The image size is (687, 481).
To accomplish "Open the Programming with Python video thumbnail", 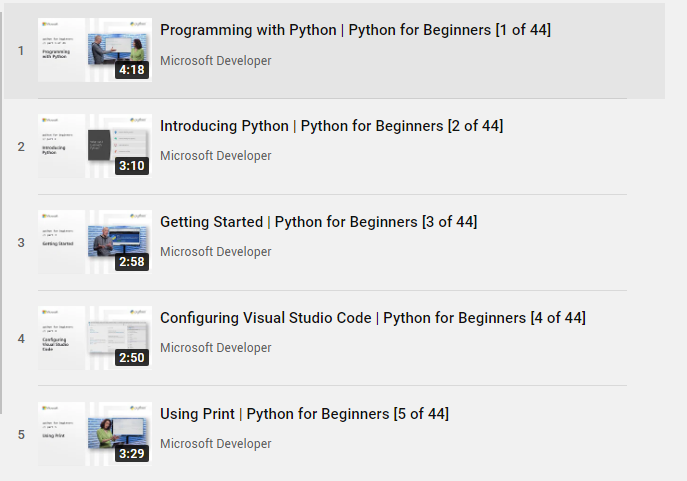I will point(94,50).
